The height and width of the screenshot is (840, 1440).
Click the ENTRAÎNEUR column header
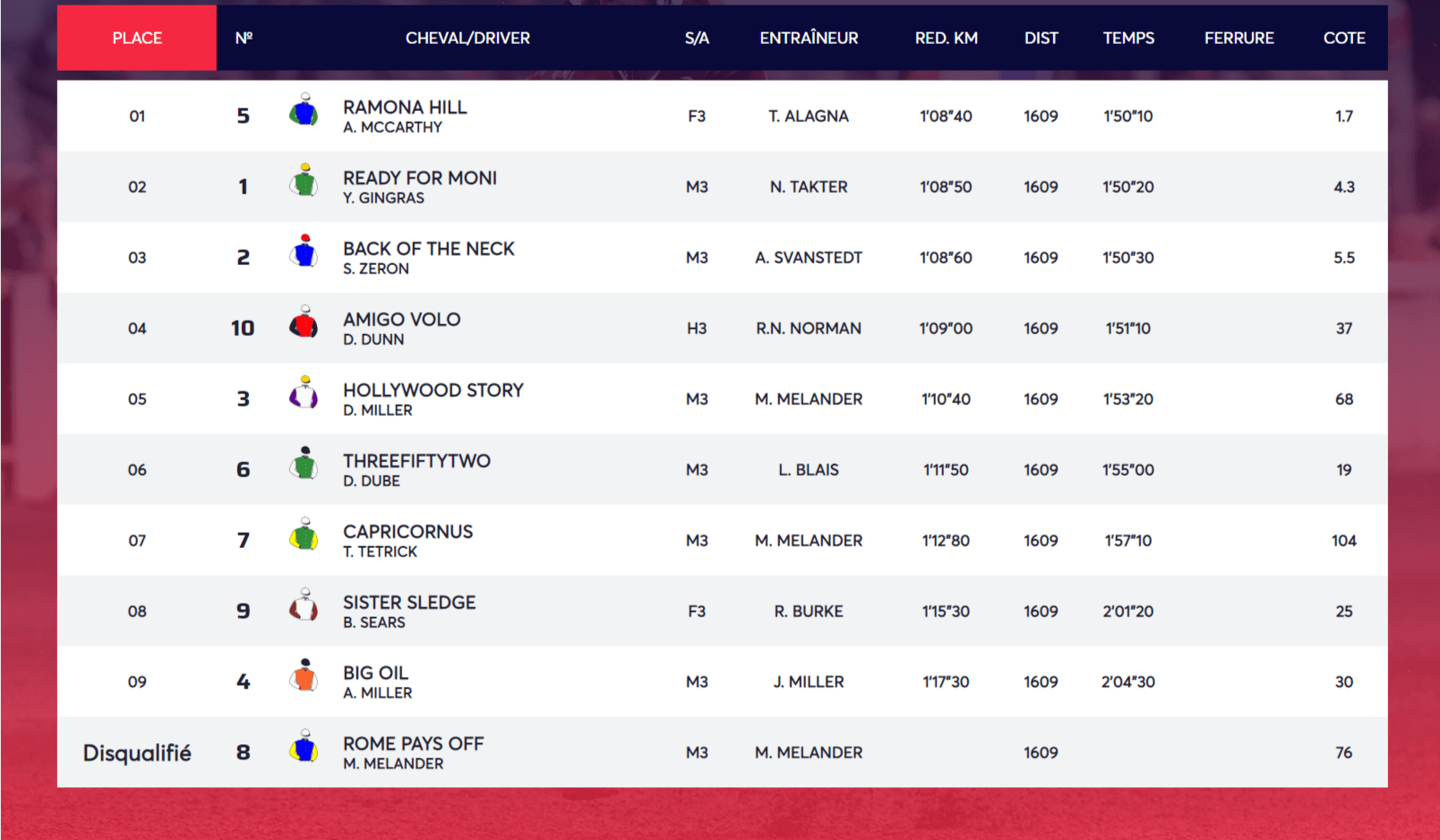(809, 38)
